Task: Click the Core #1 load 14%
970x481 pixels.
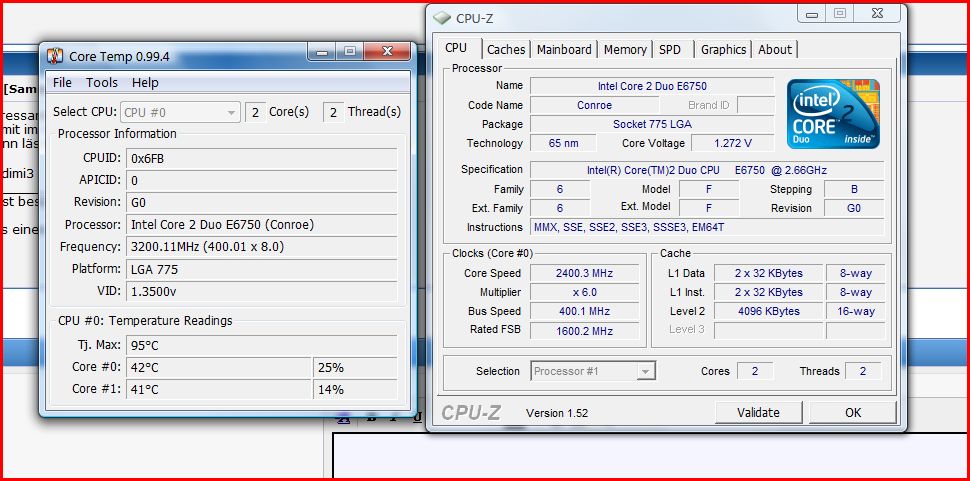Action: [x=355, y=389]
